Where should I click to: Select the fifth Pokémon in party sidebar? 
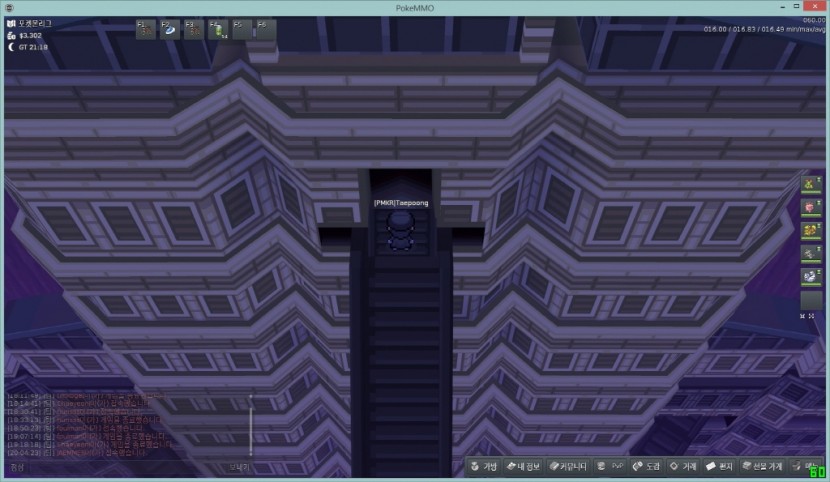(811, 276)
